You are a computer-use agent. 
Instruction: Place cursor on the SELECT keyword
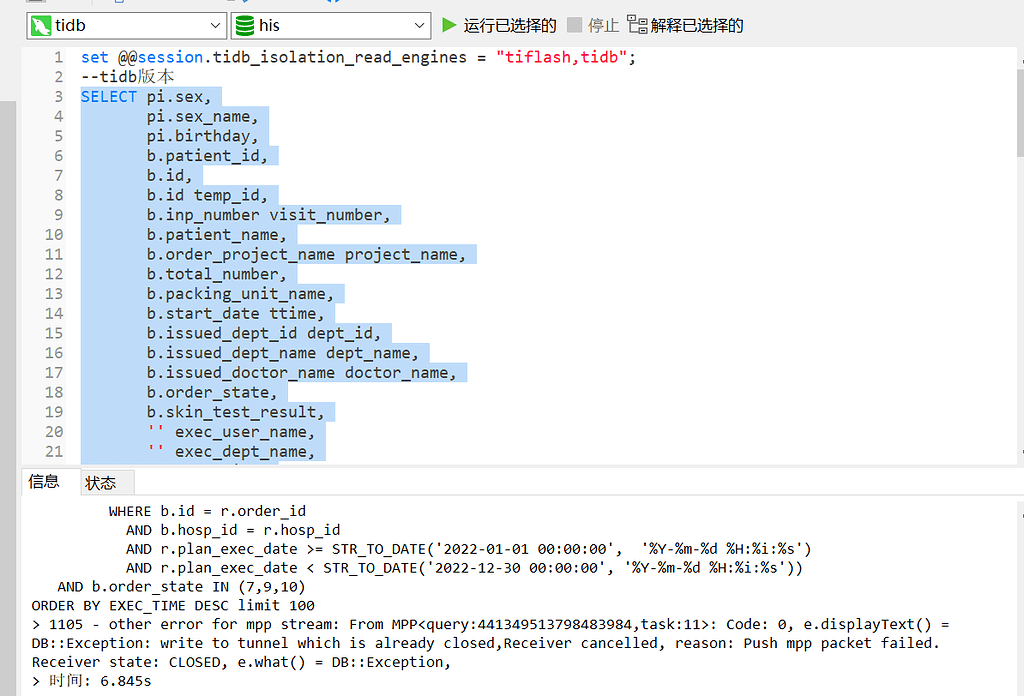pos(109,97)
